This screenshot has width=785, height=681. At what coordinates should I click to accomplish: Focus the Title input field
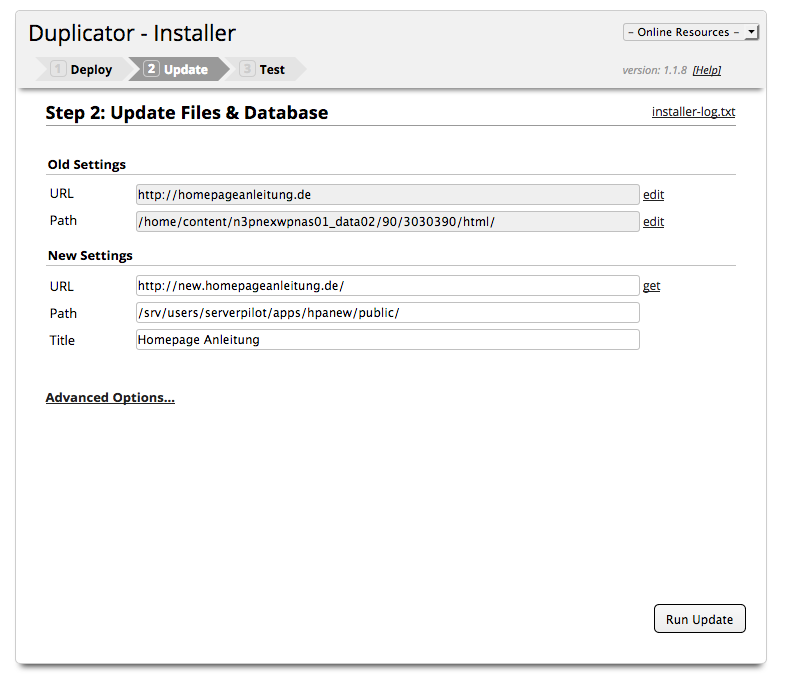[387, 339]
